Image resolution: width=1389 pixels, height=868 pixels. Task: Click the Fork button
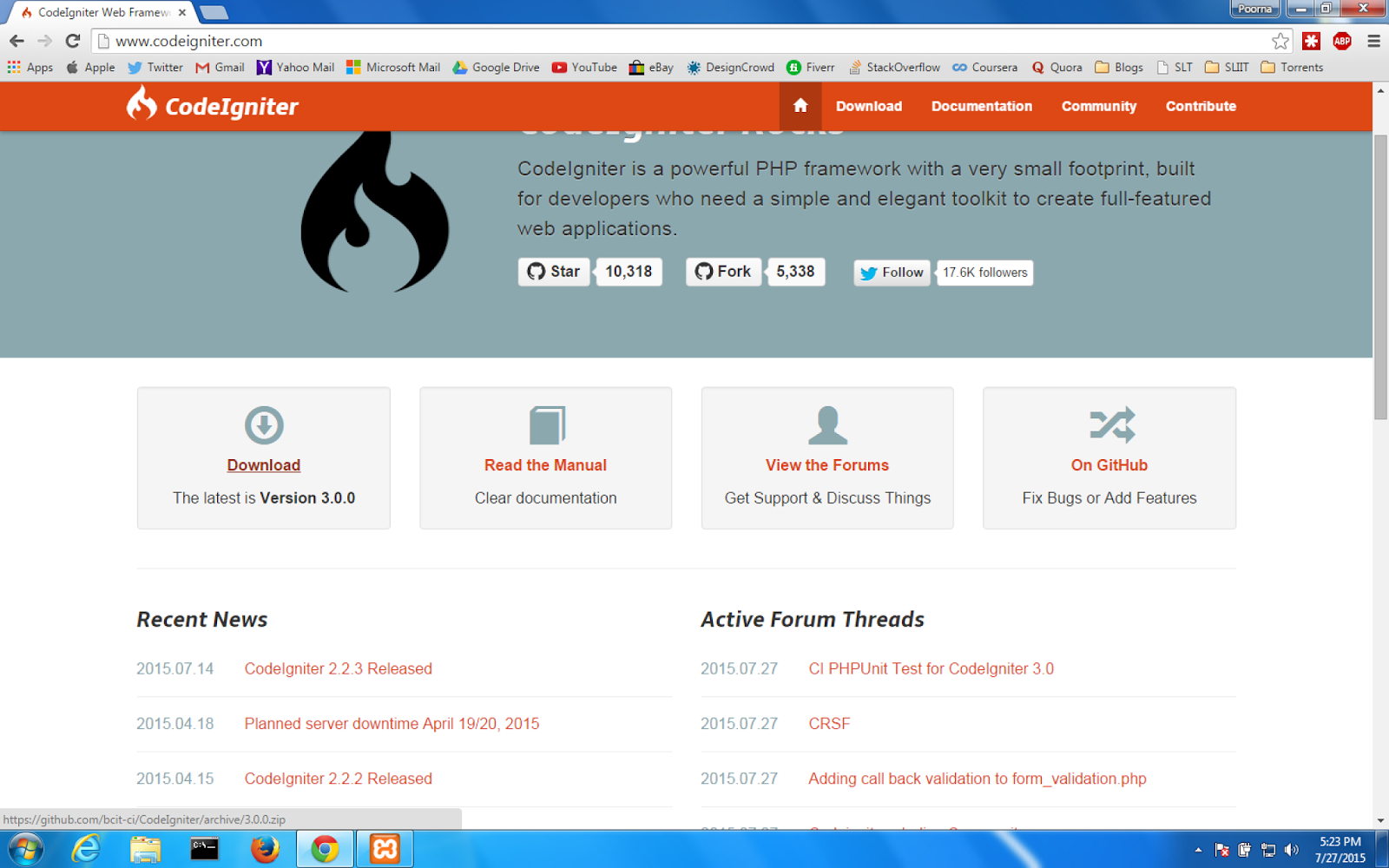(x=722, y=271)
